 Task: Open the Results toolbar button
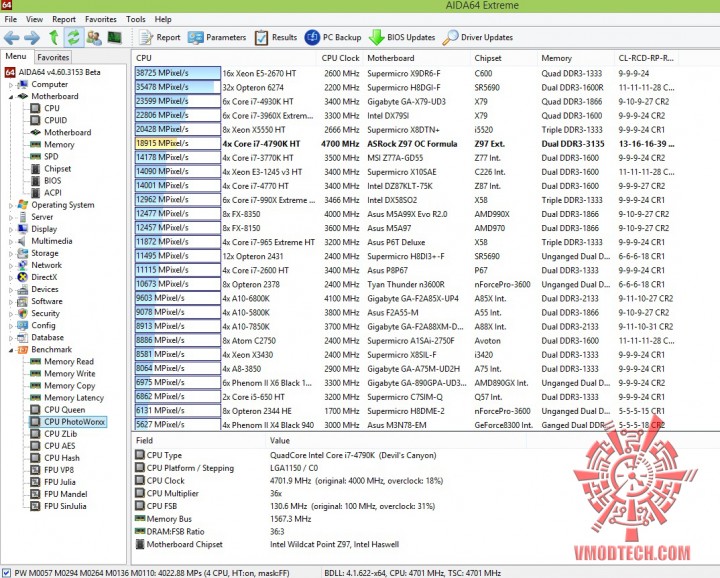tap(276, 38)
